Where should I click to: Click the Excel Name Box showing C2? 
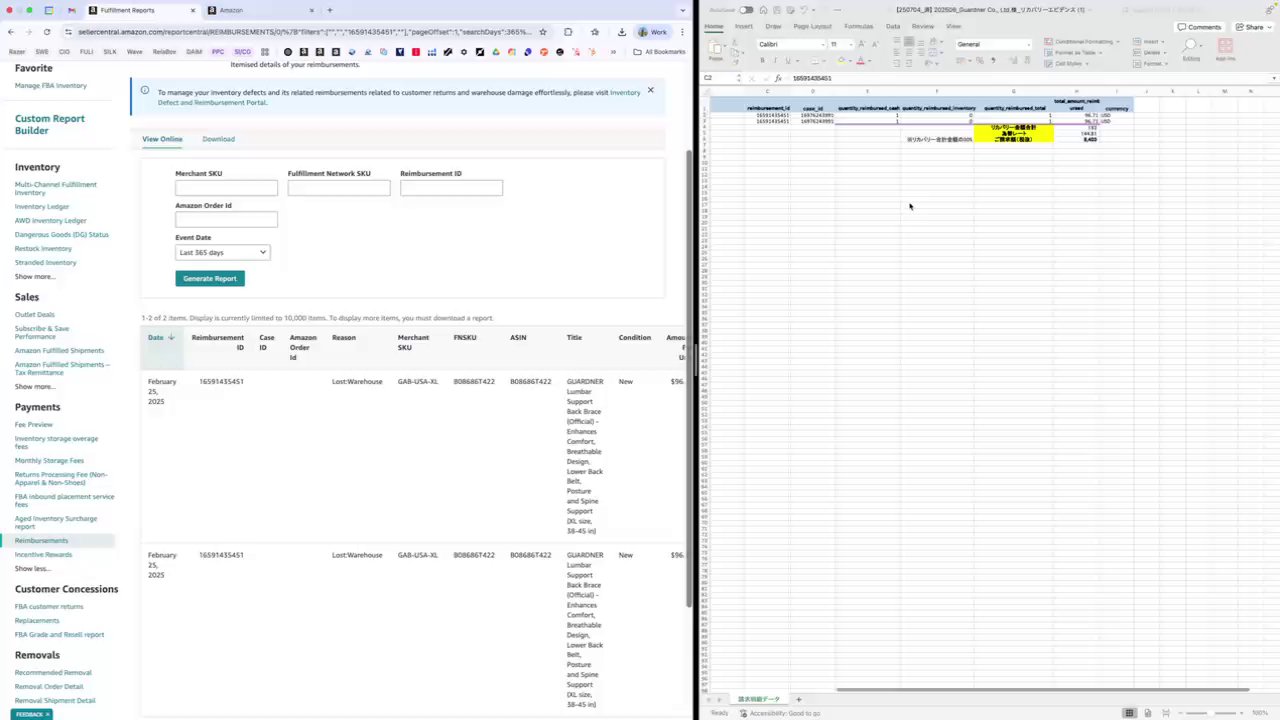tap(720, 78)
